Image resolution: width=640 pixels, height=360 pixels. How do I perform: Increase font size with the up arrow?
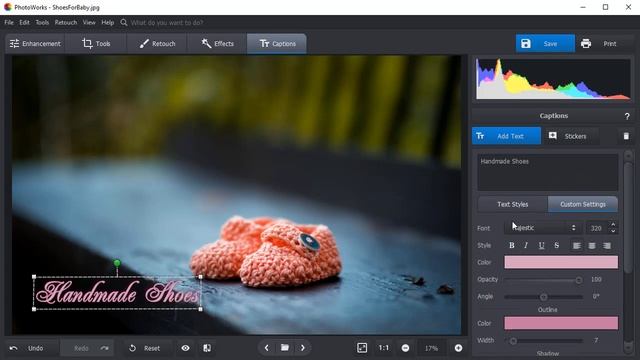(x=613, y=224)
